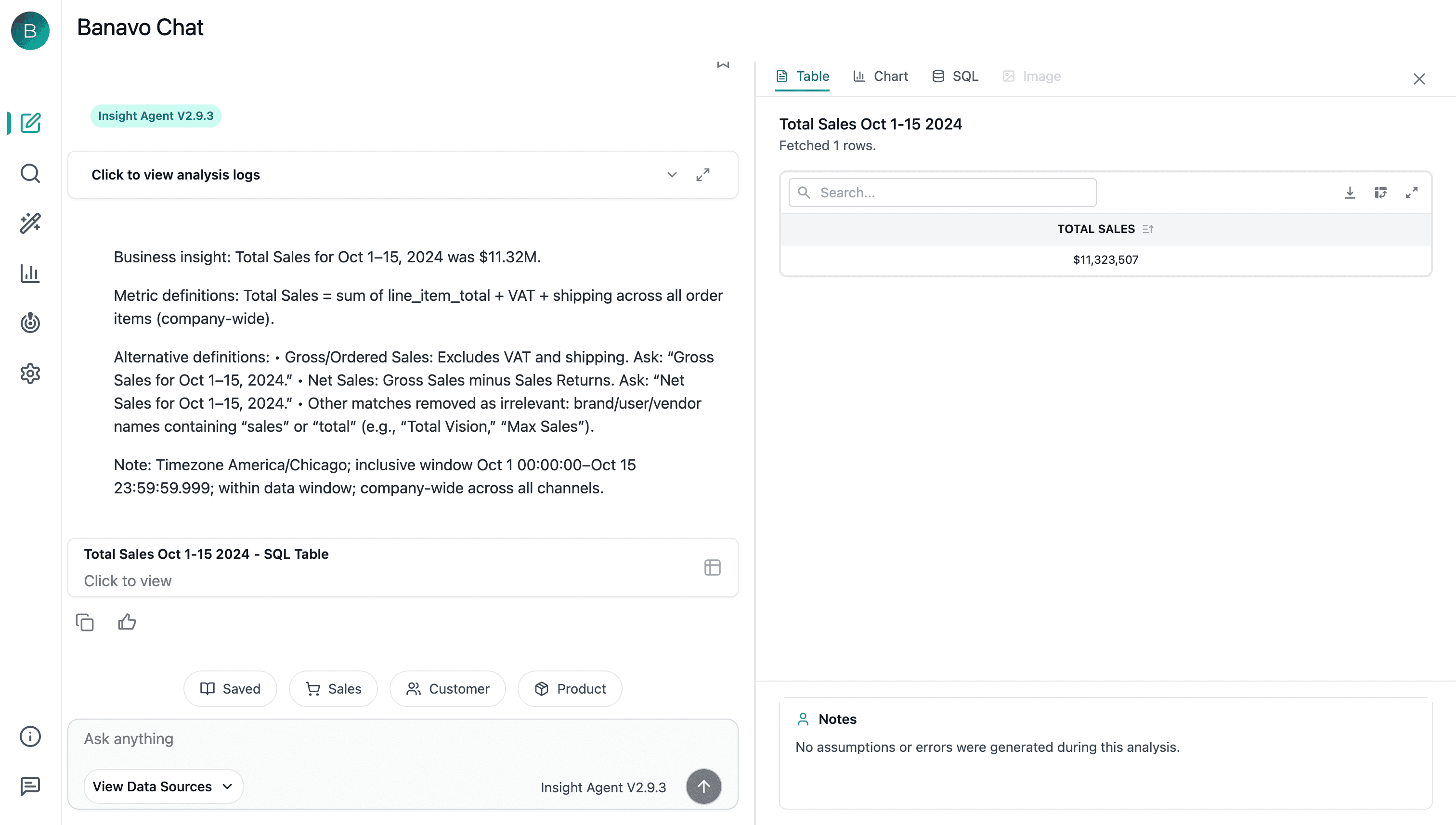Open the search icon in sidebar
Screen dimensions: 1456x825
pyautogui.click(x=30, y=173)
